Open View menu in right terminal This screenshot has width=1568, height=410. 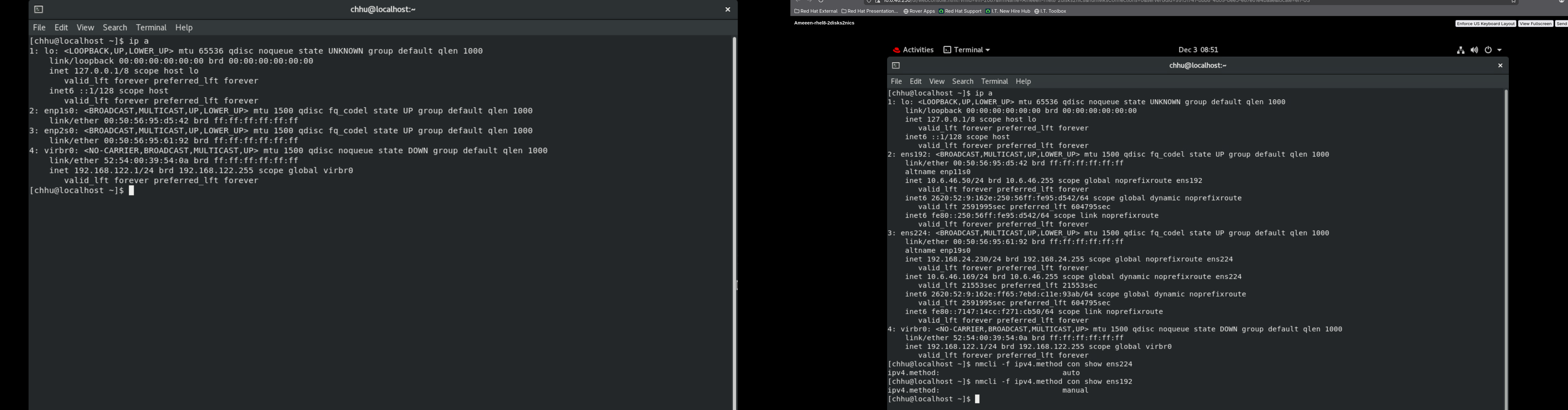(x=936, y=81)
